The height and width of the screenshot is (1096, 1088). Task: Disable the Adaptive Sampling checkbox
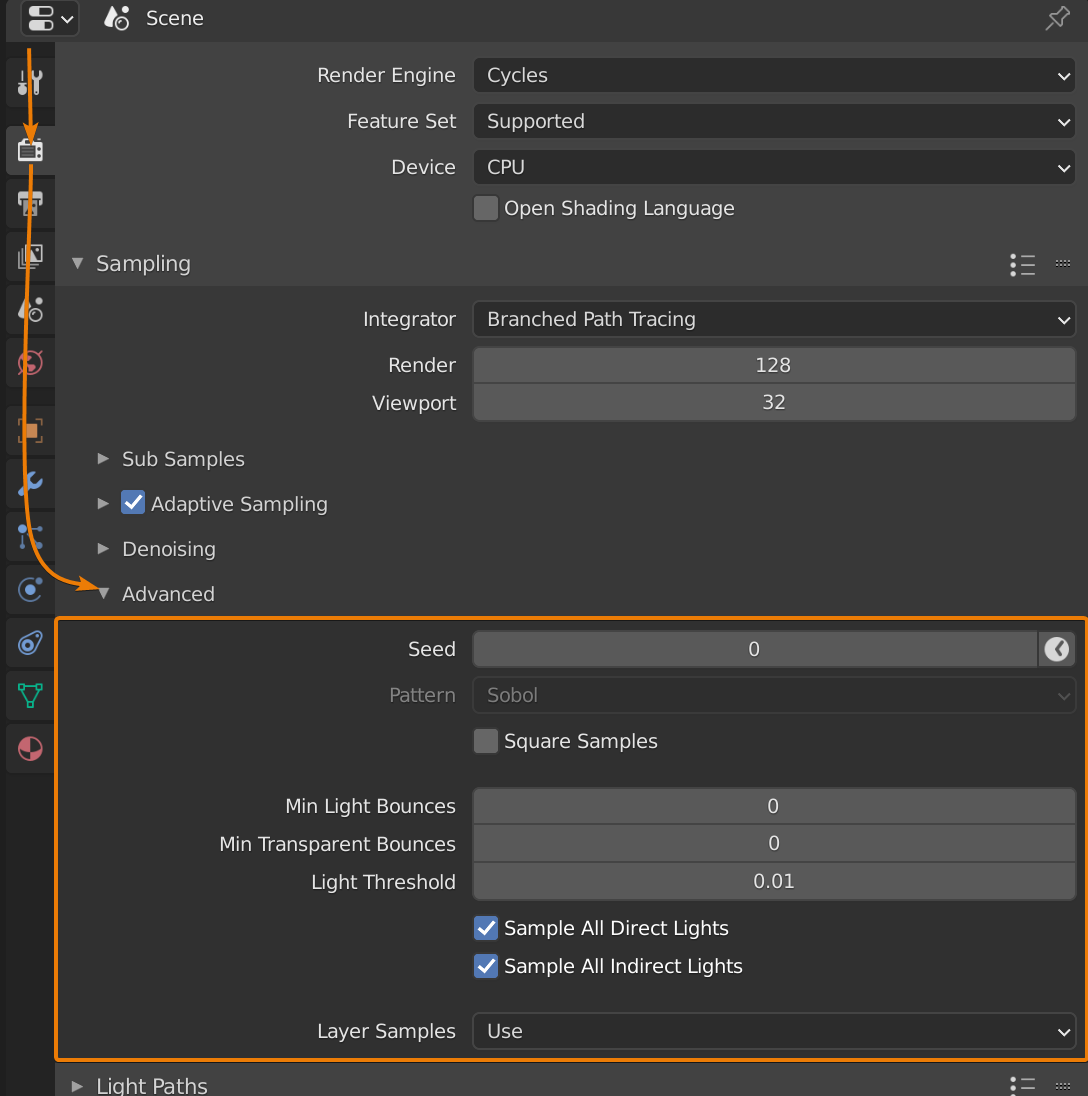133,502
